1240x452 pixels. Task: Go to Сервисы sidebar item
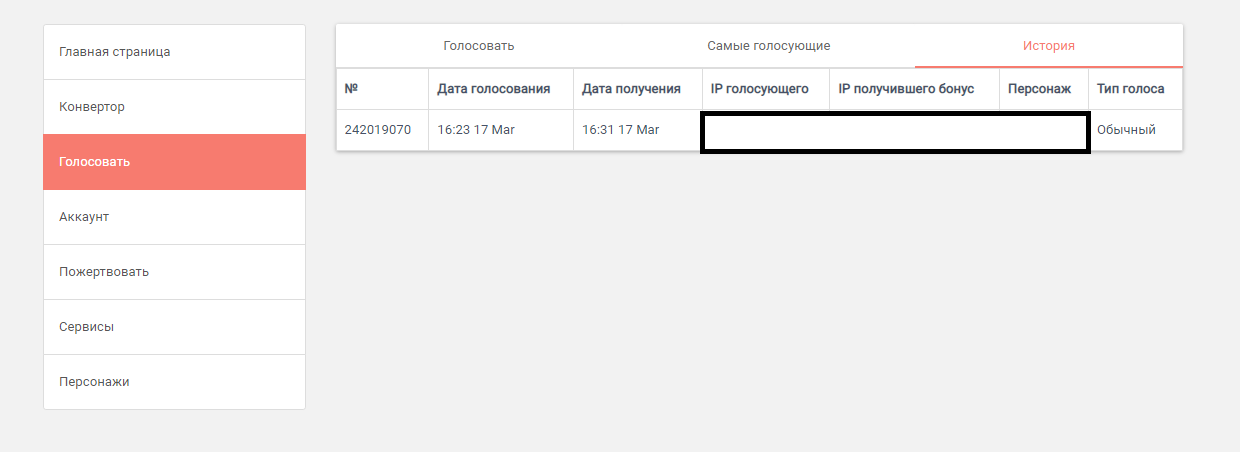point(174,327)
